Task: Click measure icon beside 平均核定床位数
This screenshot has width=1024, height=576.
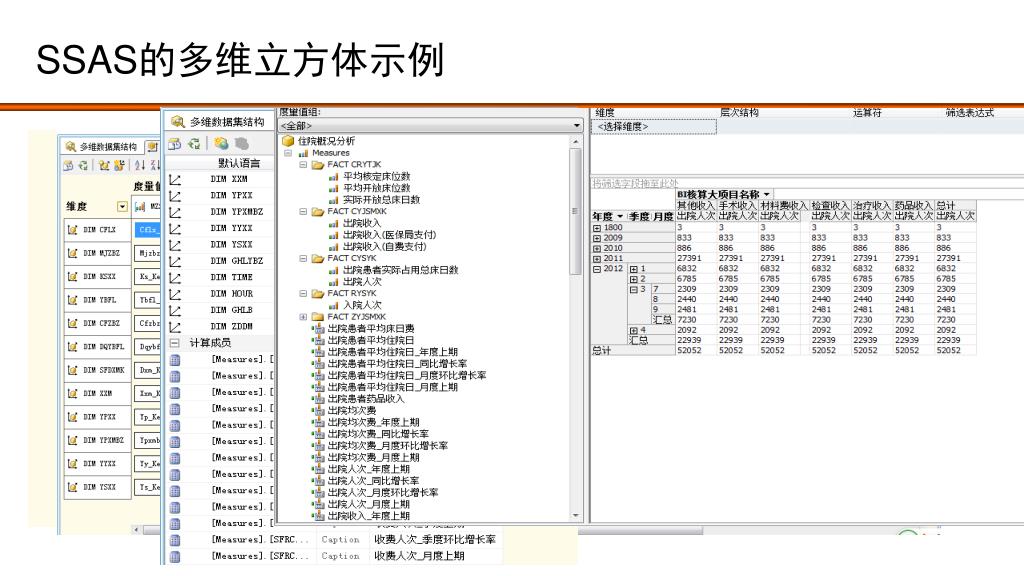Action: click(x=334, y=177)
